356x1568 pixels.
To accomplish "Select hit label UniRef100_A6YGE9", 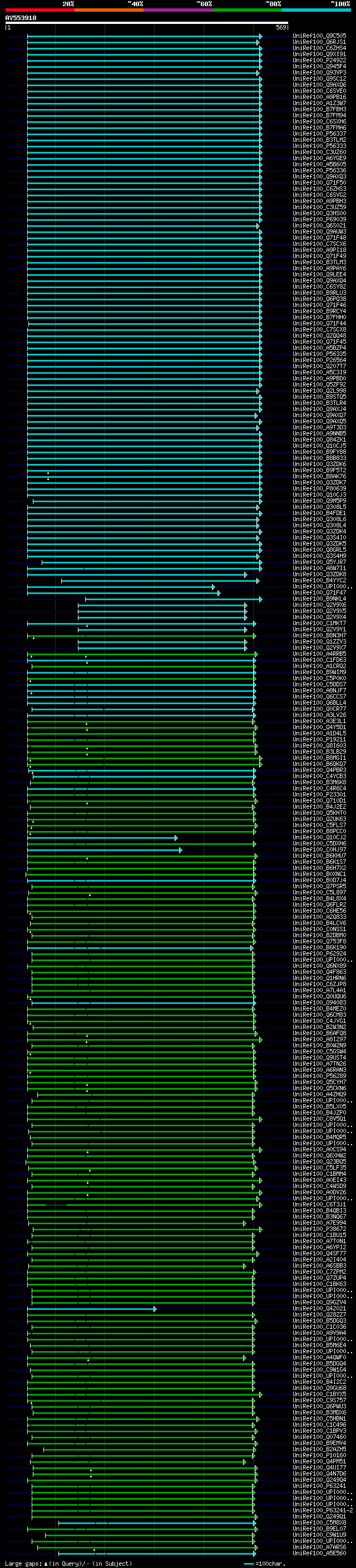I will point(319,159).
